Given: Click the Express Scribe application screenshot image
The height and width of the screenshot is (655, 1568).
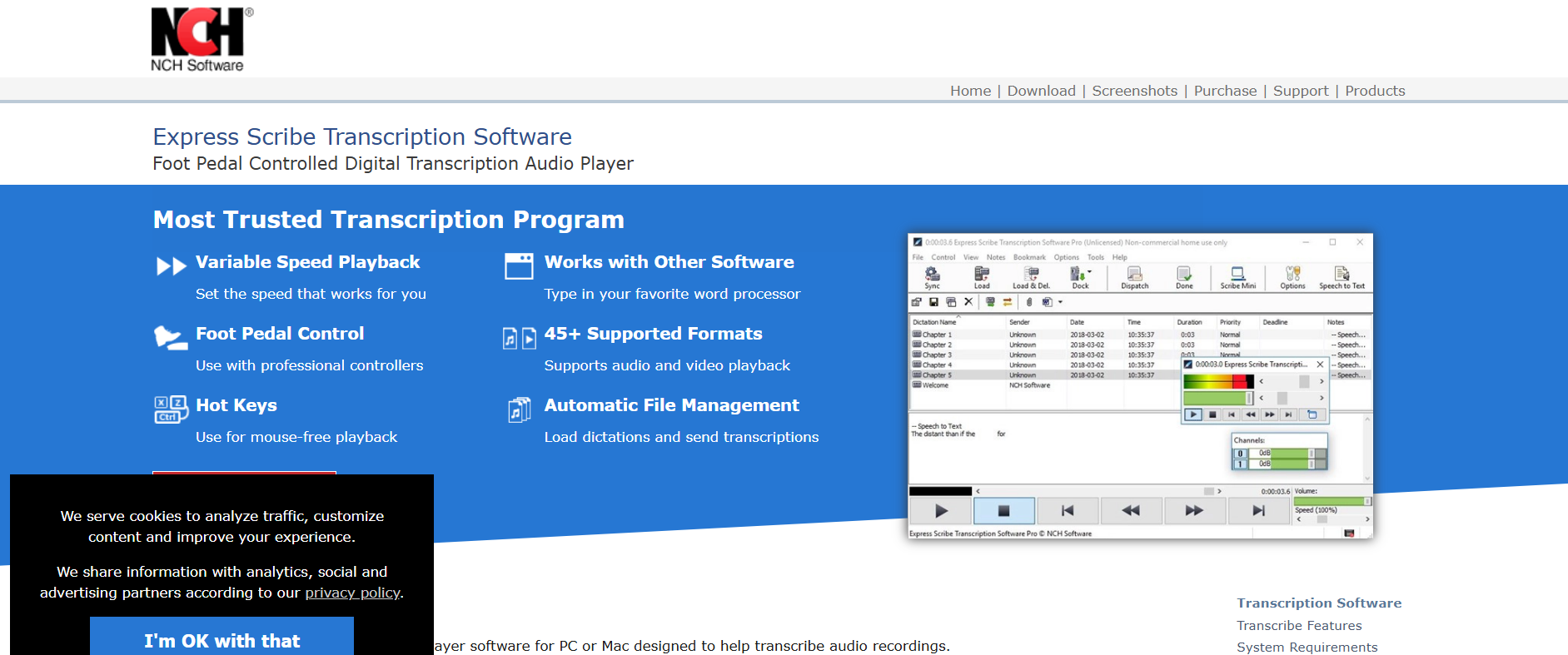Looking at the screenshot, I should pos(1140,386).
